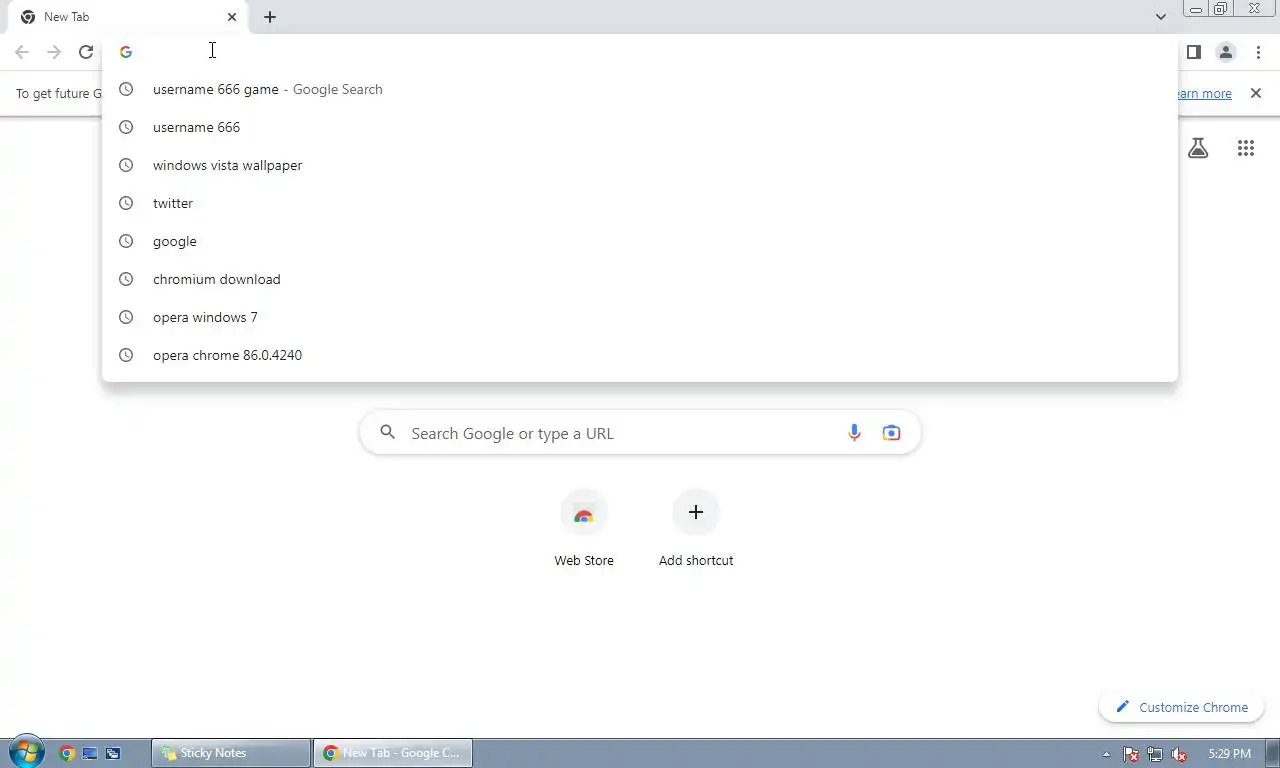This screenshot has width=1280, height=768.
Task: Open the Google apps grid
Action: pyautogui.click(x=1246, y=148)
